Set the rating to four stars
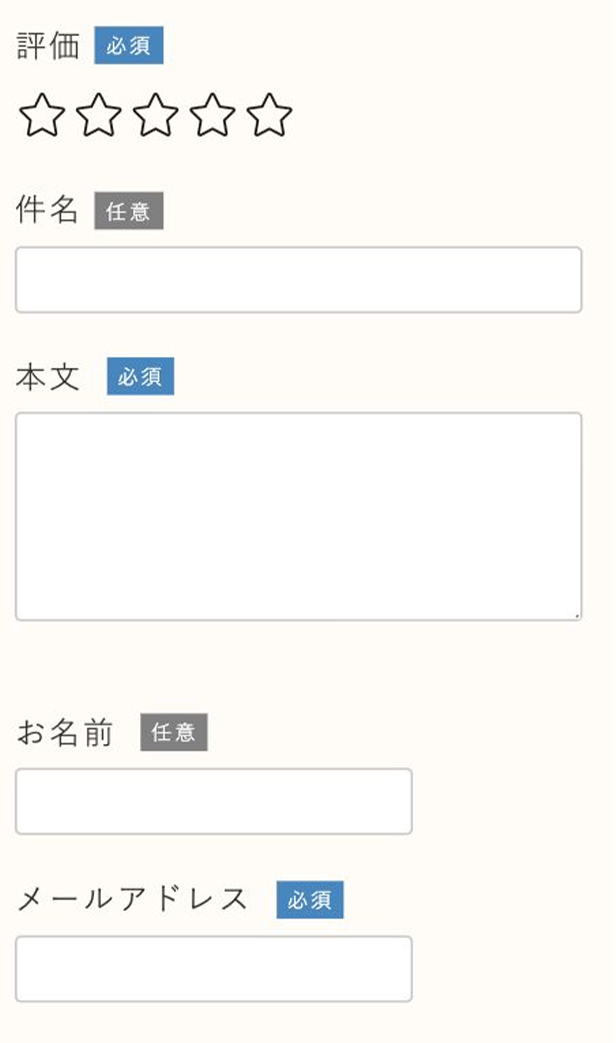The width and height of the screenshot is (616, 1043). click(x=212, y=116)
